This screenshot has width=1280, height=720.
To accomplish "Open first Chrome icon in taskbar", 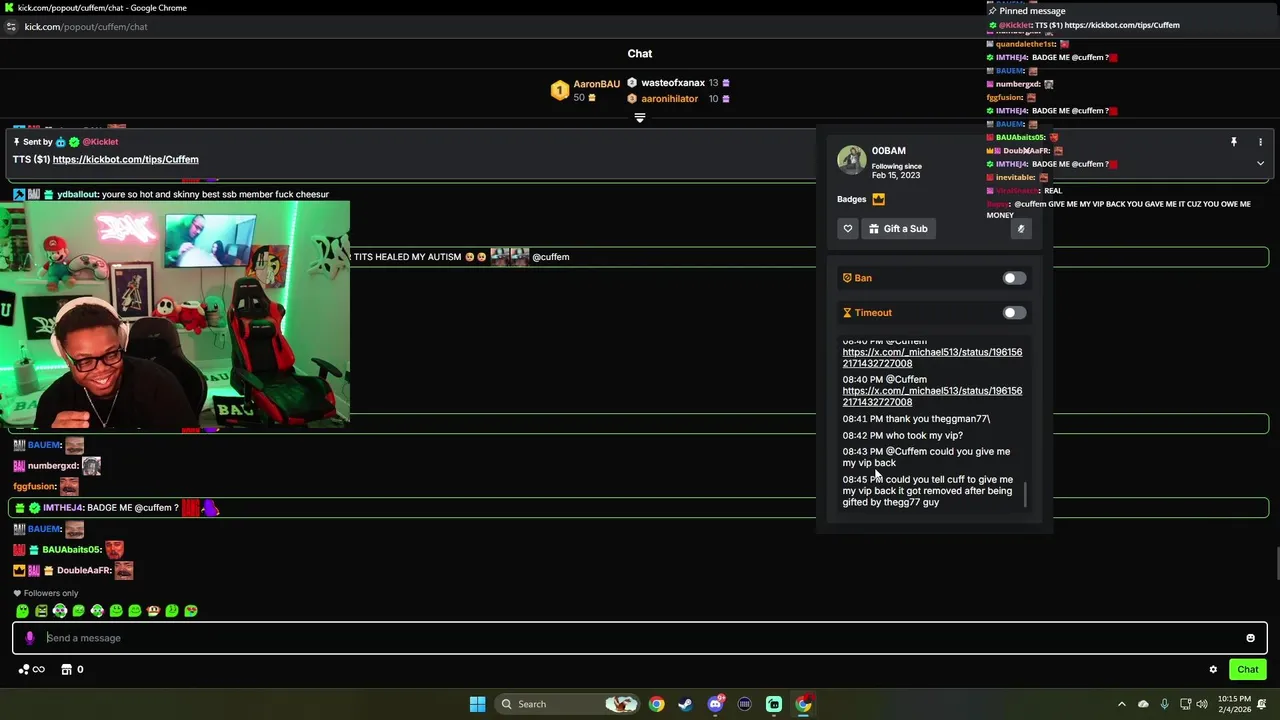I will (656, 704).
